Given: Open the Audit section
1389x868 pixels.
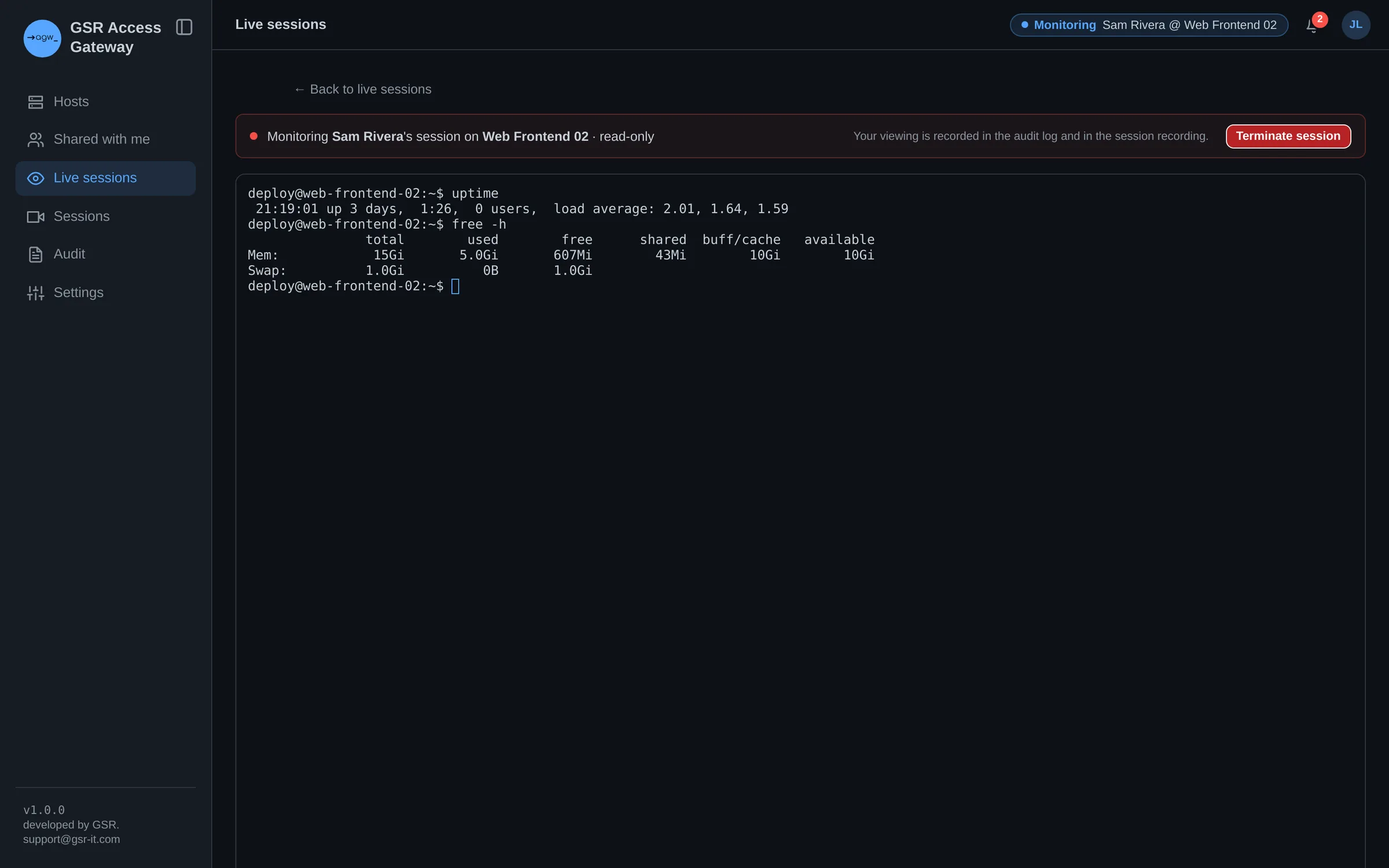Looking at the screenshot, I should click(105, 254).
